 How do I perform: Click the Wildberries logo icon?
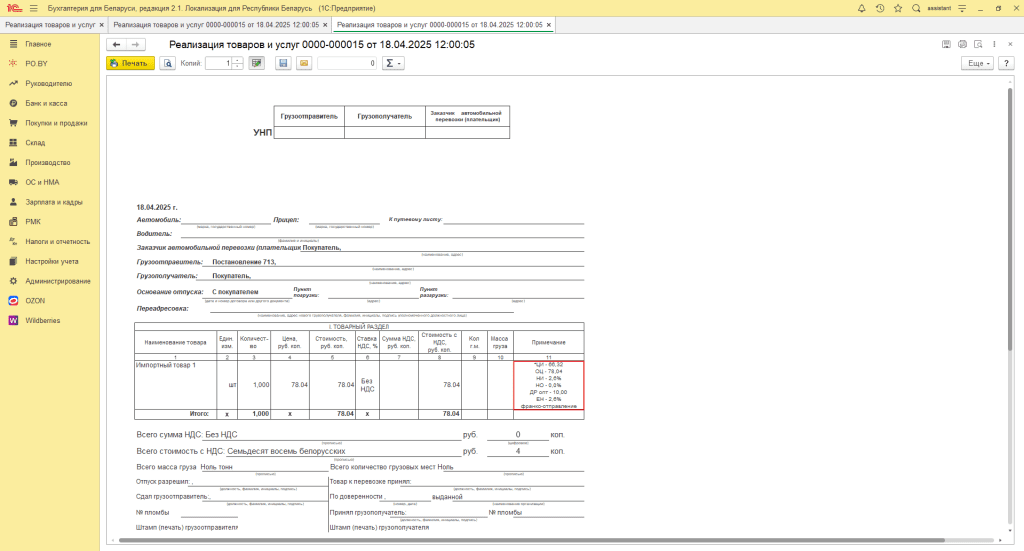pos(13,321)
